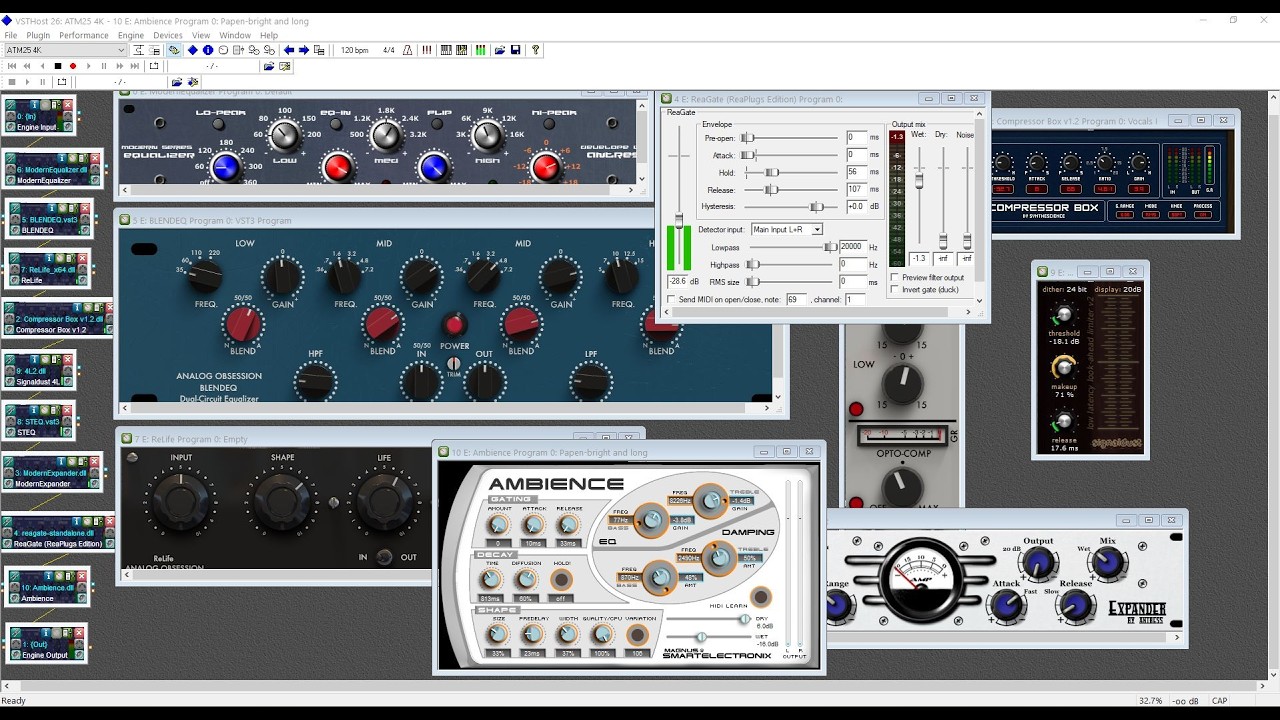1280x720 pixels.
Task: Close the ModernExpander.dll node with red X
Action: coord(95,461)
